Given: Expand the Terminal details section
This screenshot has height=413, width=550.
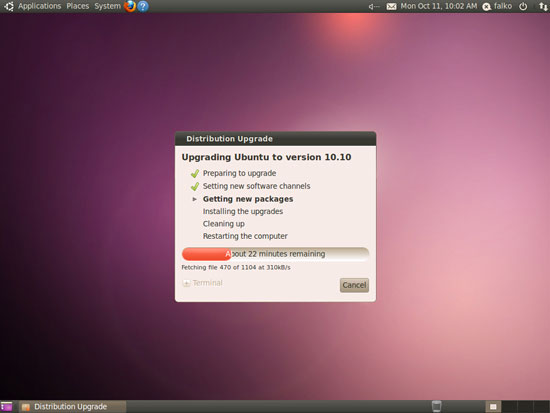Looking at the screenshot, I should 202,283.
